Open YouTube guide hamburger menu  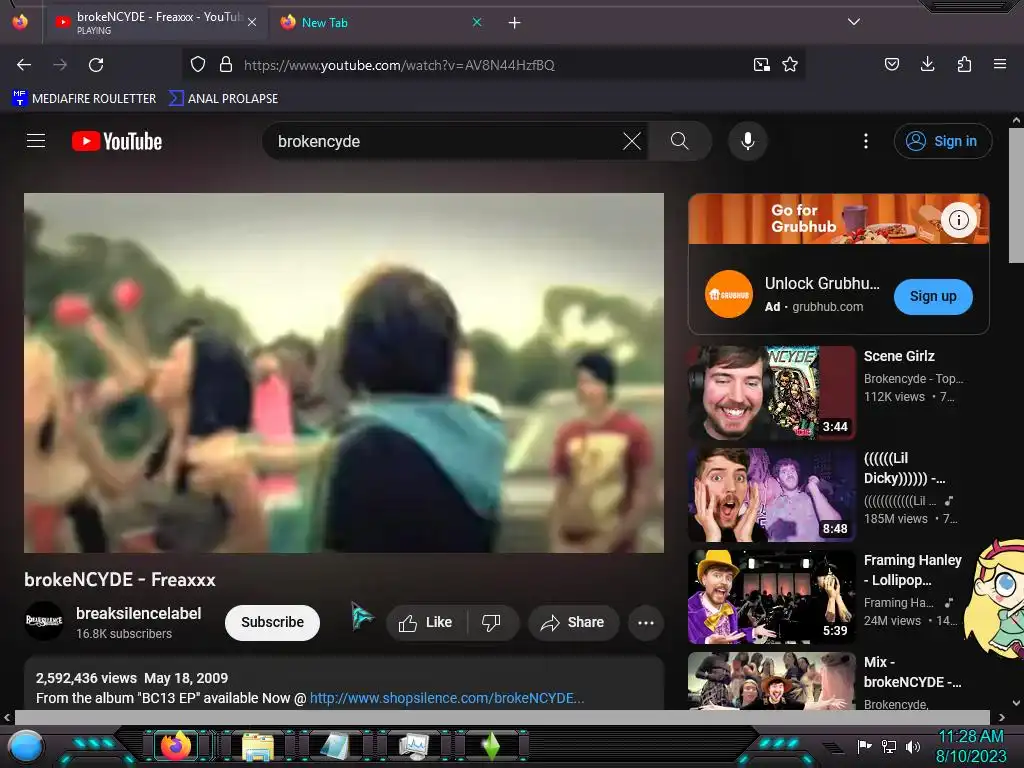click(x=36, y=141)
